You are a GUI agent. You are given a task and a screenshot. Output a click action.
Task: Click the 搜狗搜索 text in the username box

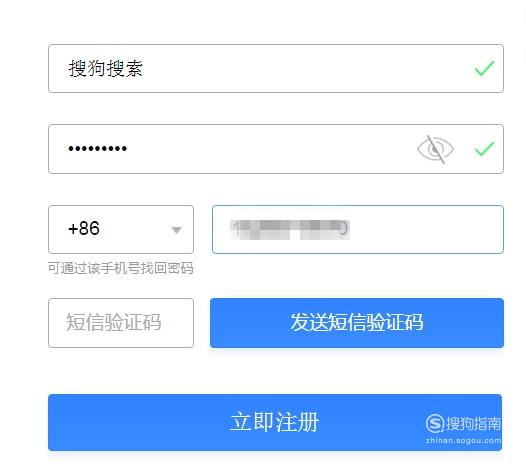[106, 68]
